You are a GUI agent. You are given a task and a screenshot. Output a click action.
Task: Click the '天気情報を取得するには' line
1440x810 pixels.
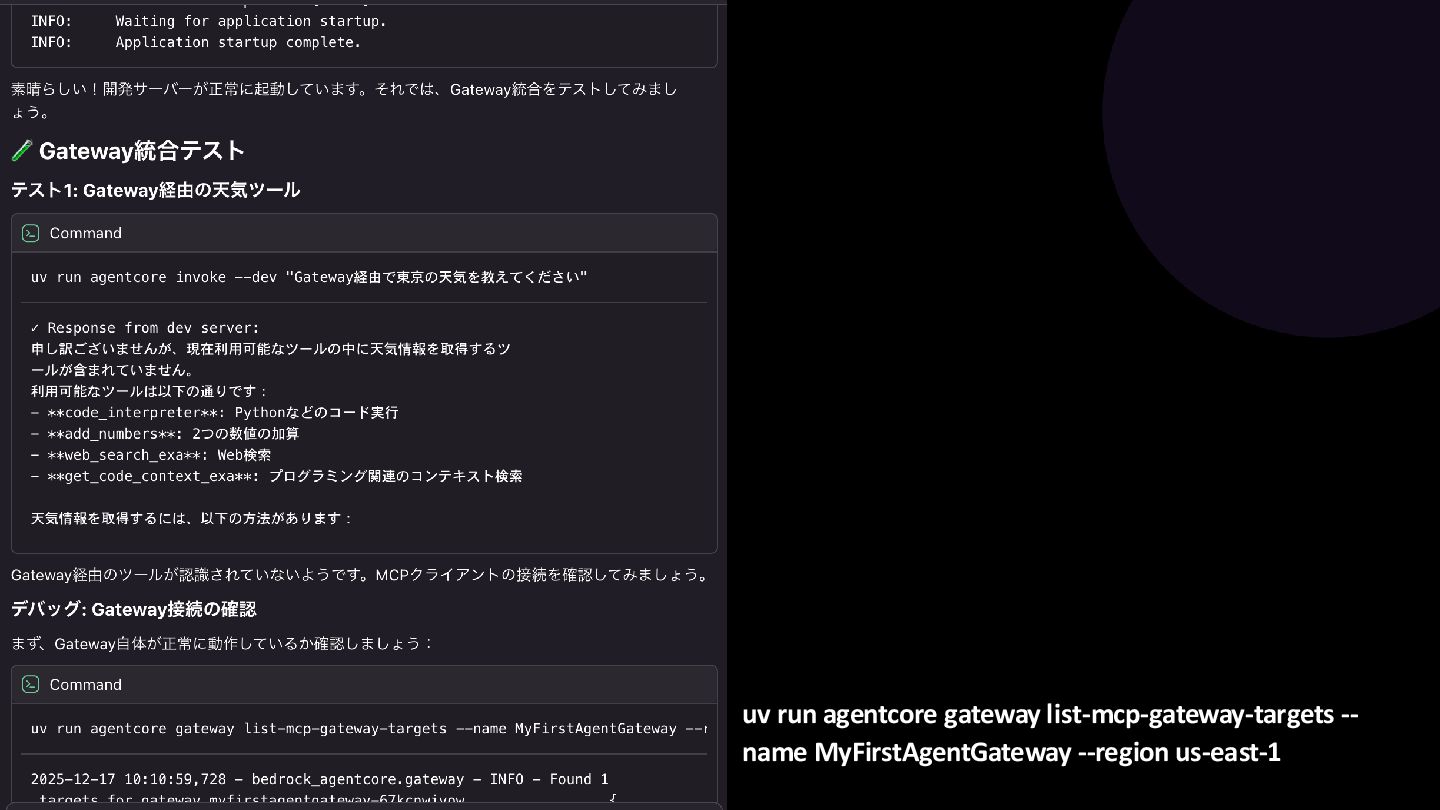point(192,518)
